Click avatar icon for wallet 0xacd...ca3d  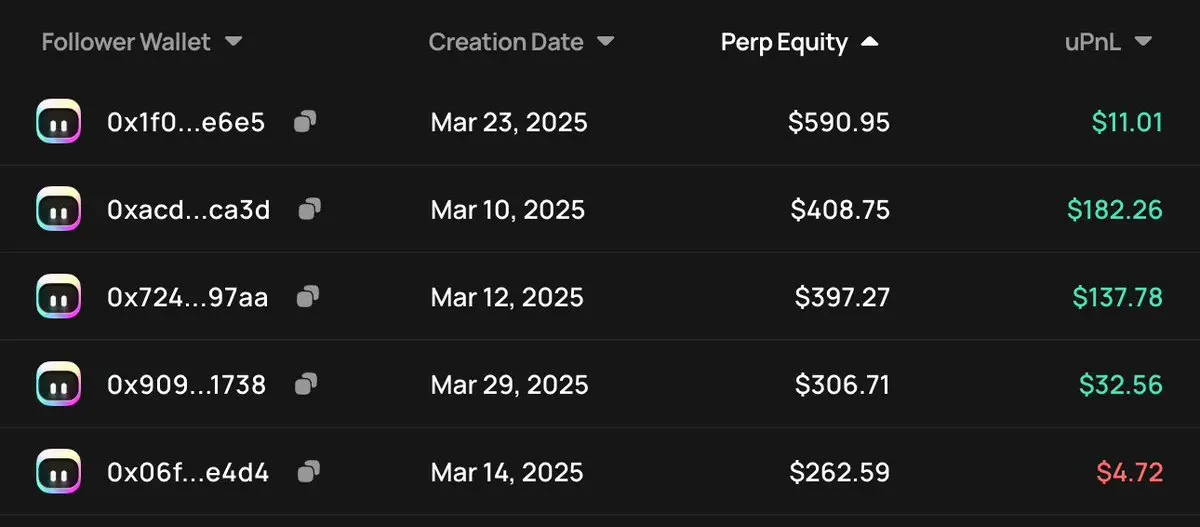tap(58, 209)
